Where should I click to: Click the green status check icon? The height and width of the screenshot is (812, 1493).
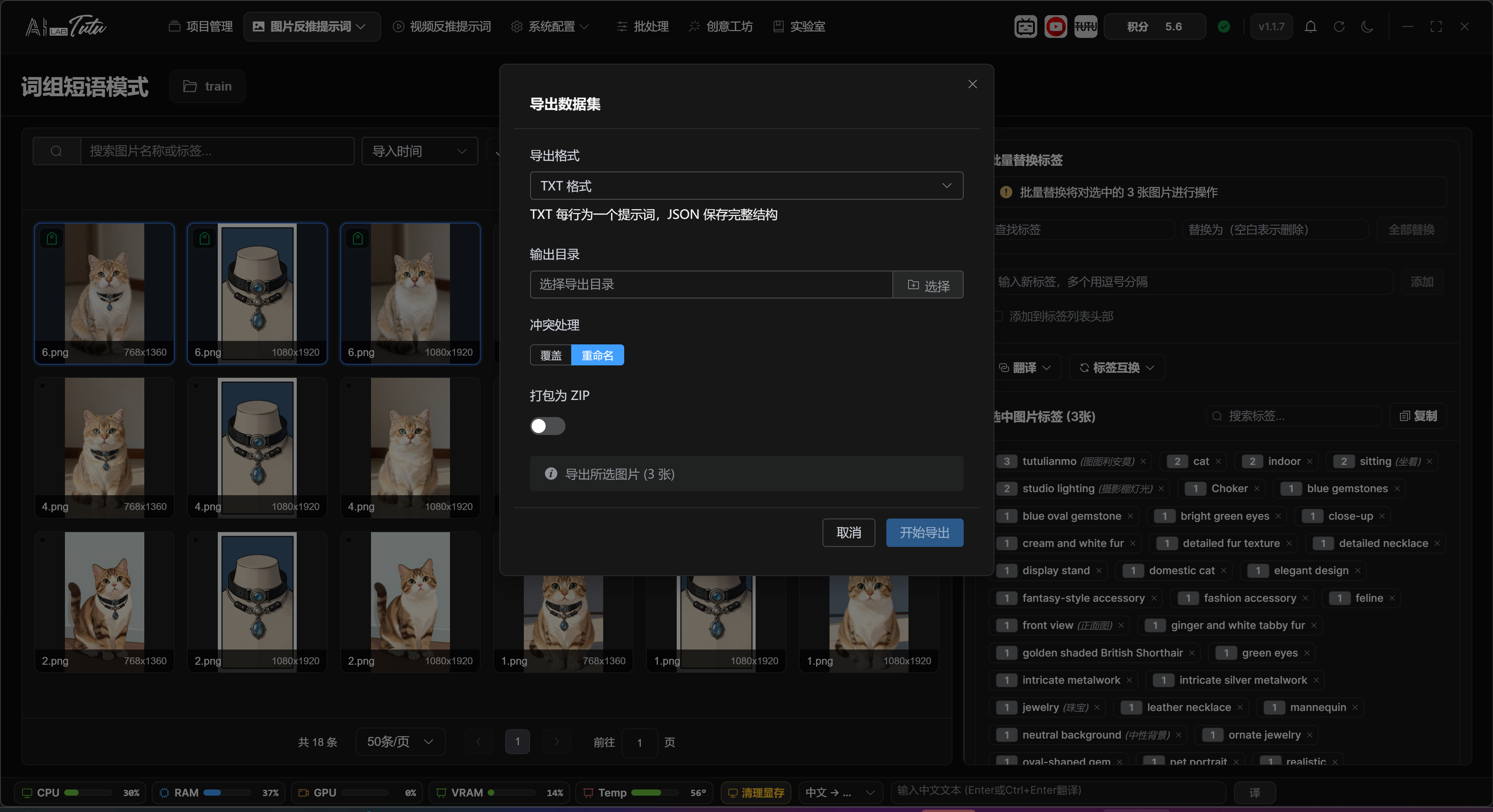coord(1223,27)
